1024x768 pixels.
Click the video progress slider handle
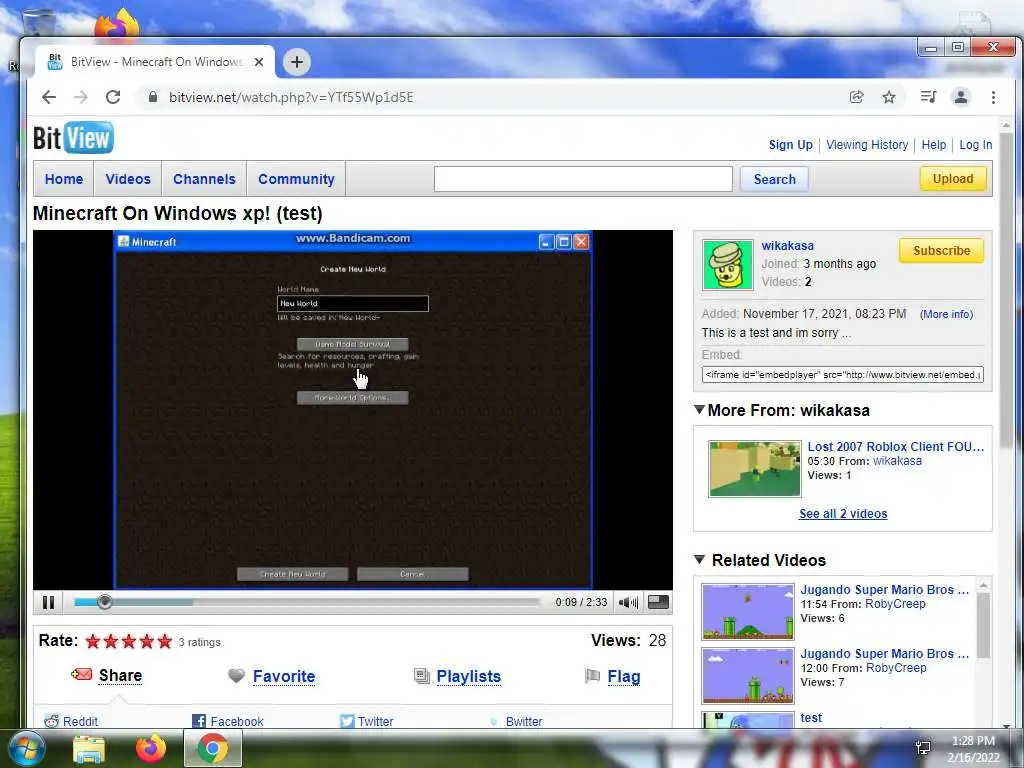coord(104,602)
